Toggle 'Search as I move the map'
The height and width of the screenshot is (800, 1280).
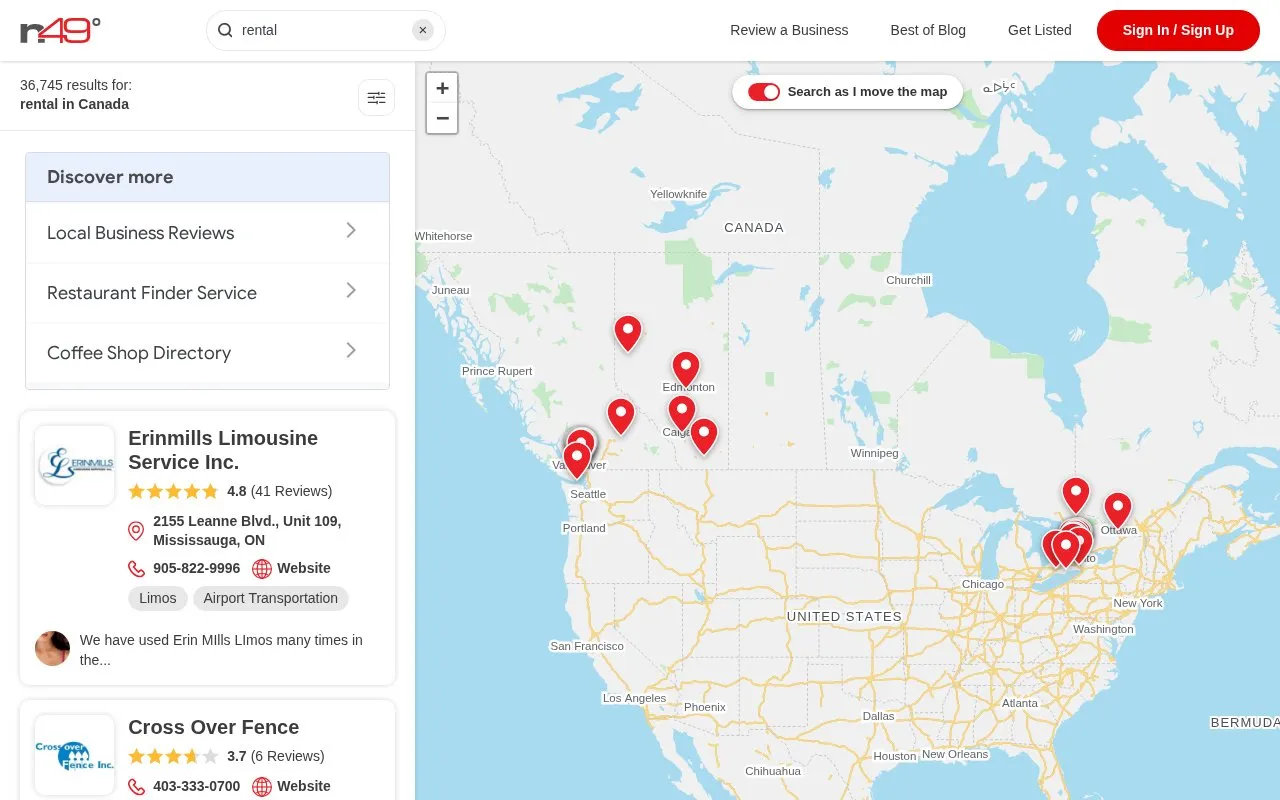pos(764,92)
